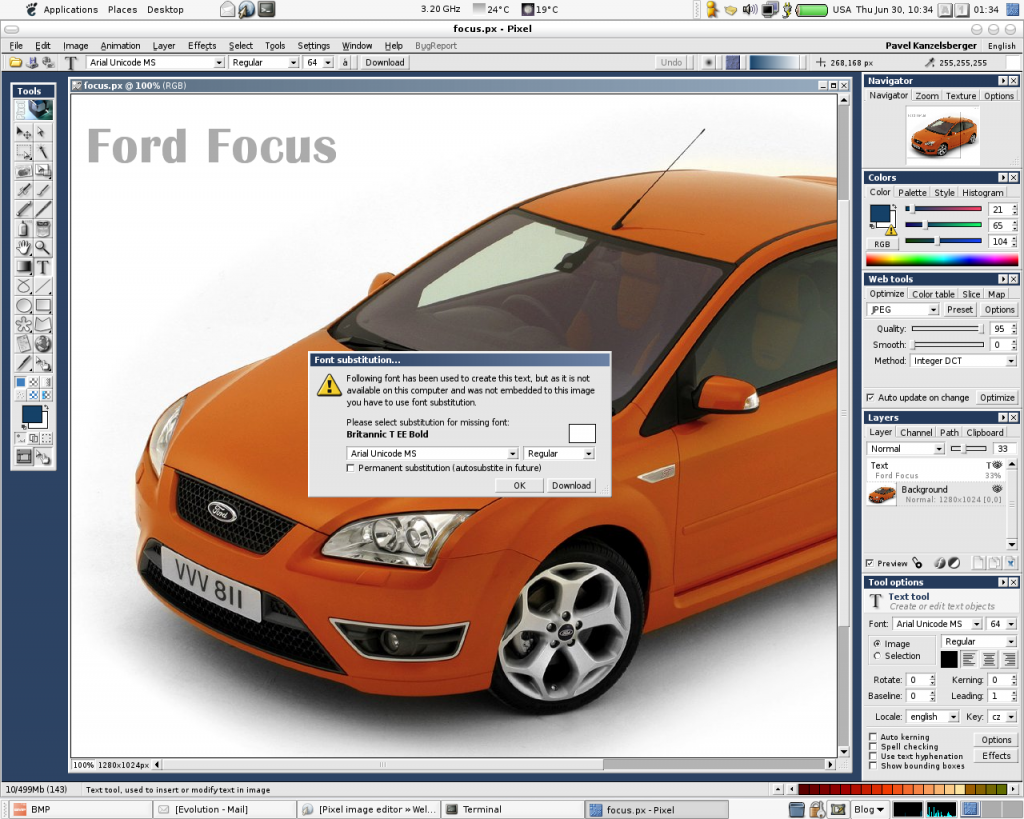Click the Navigator car thumbnail

942,136
